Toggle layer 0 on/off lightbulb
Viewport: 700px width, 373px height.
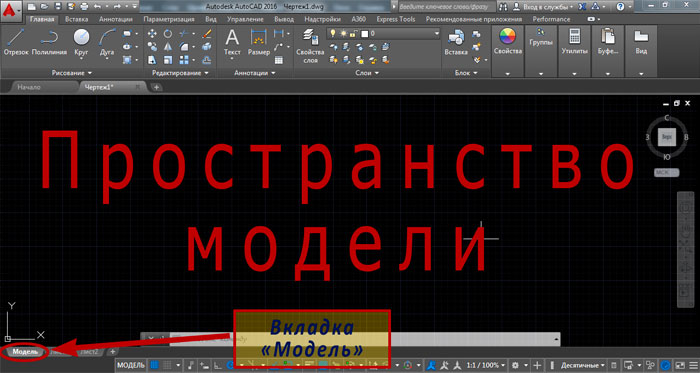333,33
